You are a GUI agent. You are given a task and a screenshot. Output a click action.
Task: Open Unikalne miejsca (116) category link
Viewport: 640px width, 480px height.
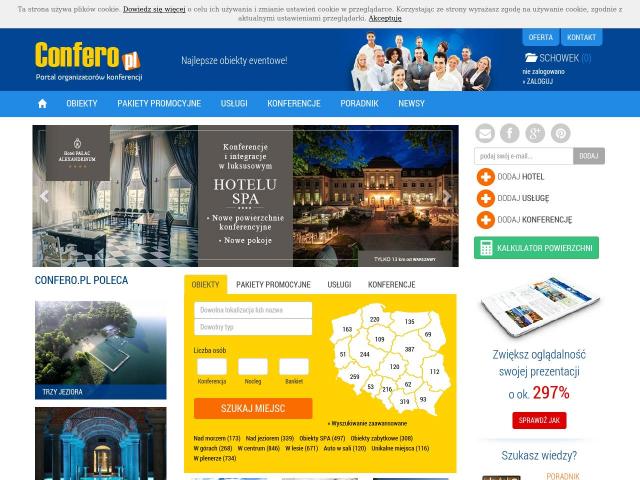click(400, 448)
